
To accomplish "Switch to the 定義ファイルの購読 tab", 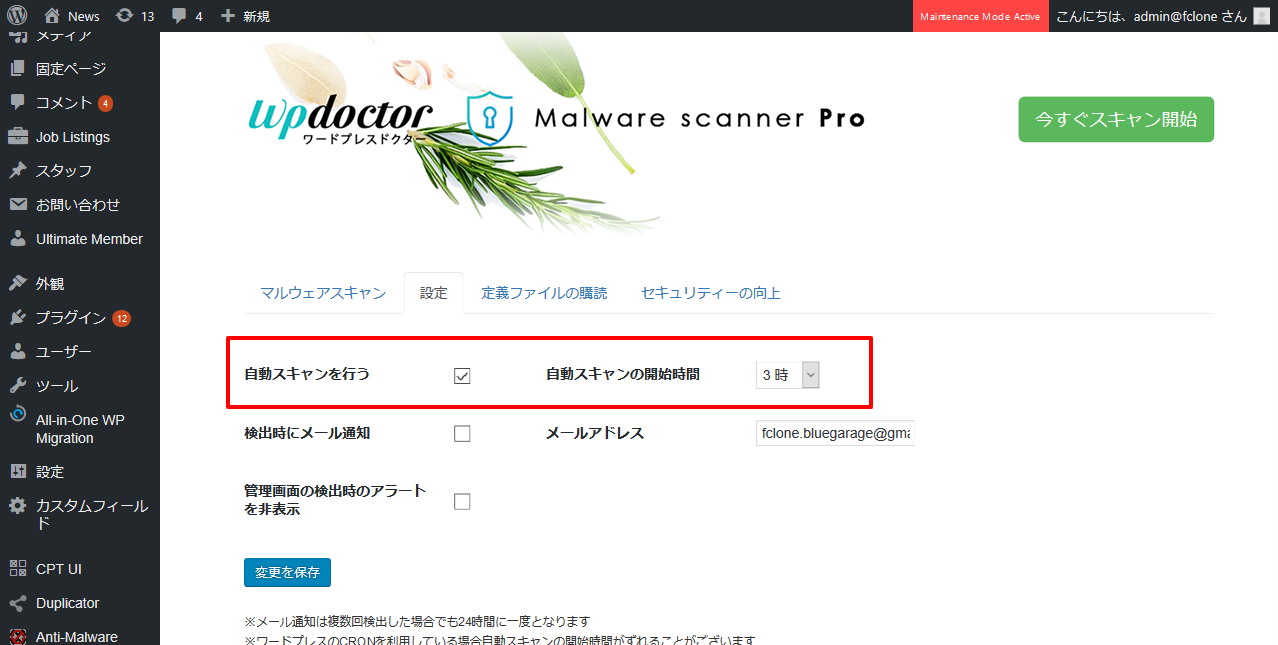I will click(544, 293).
